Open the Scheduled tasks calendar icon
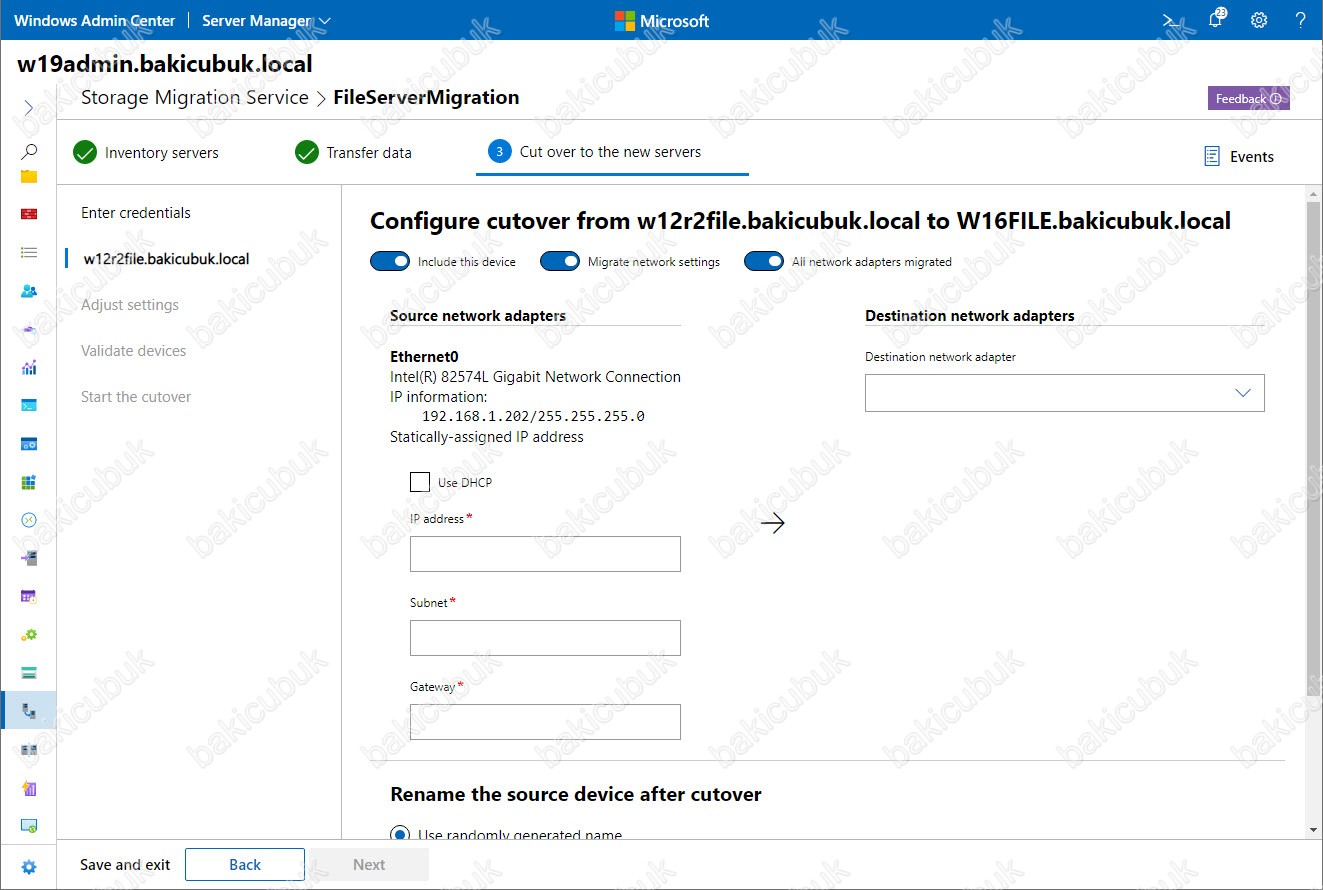 [29, 596]
